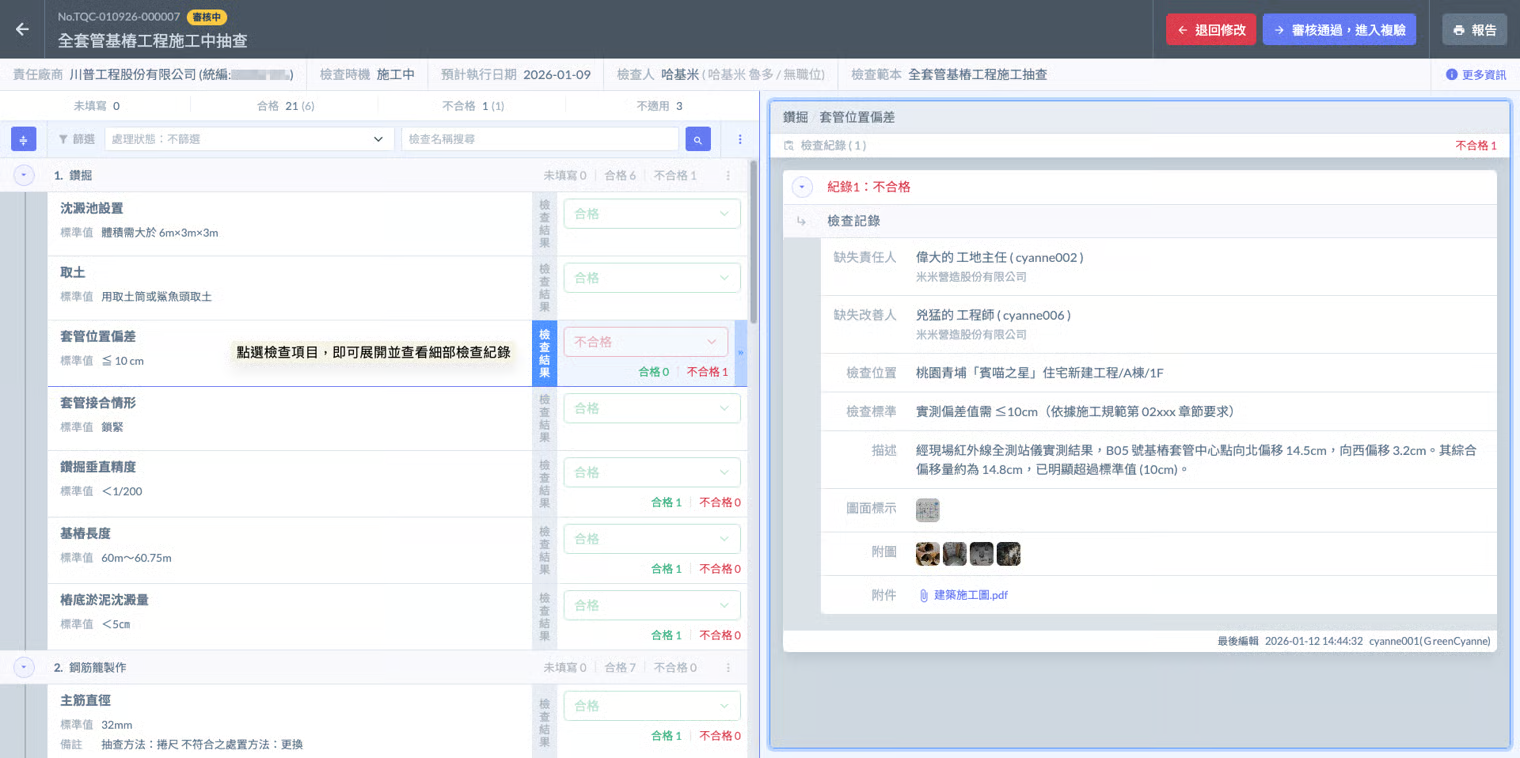Screen dimensions: 1520x758
Task: Click the red 退回修改 button
Action: (1210, 30)
